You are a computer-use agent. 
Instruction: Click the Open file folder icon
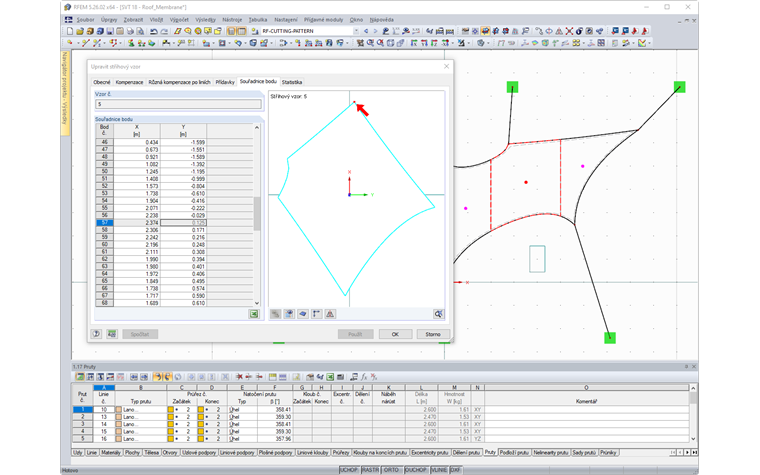[x=80, y=31]
